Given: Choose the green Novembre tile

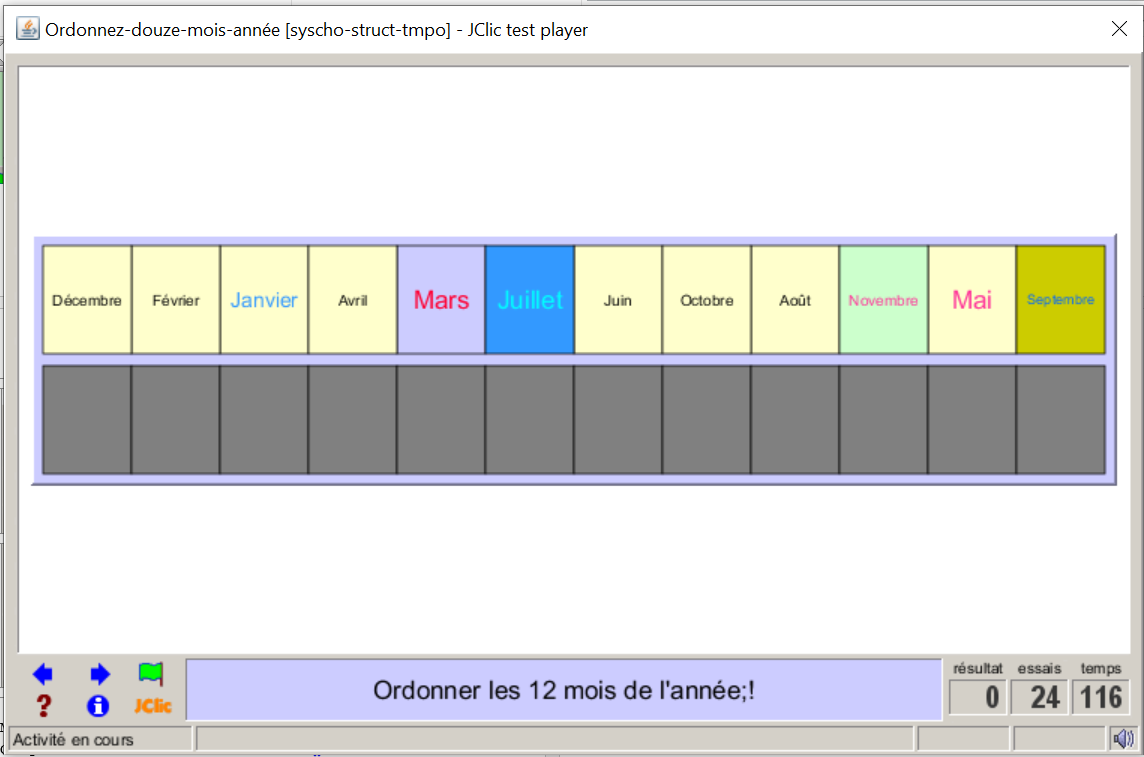Looking at the screenshot, I should [883, 300].
